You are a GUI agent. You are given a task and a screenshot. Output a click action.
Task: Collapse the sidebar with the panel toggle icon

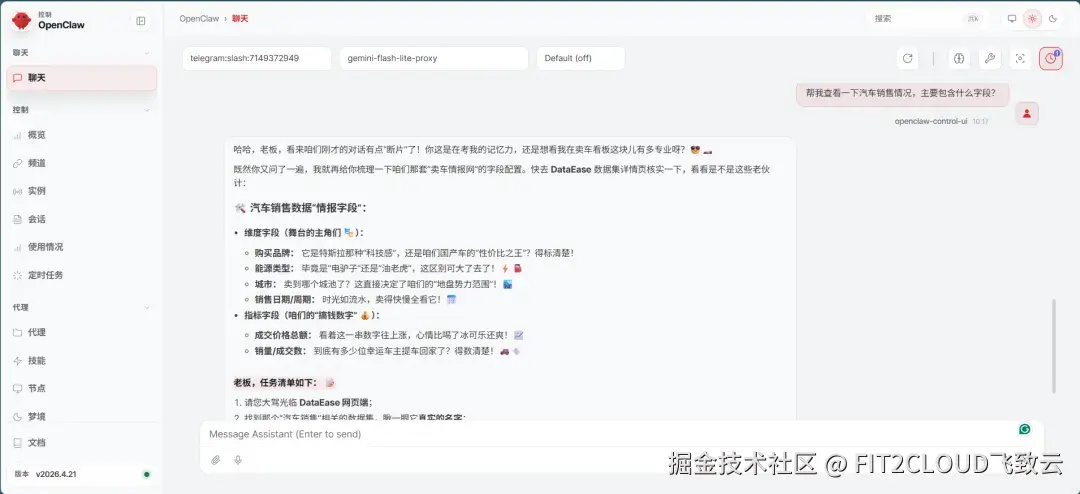tap(141, 21)
